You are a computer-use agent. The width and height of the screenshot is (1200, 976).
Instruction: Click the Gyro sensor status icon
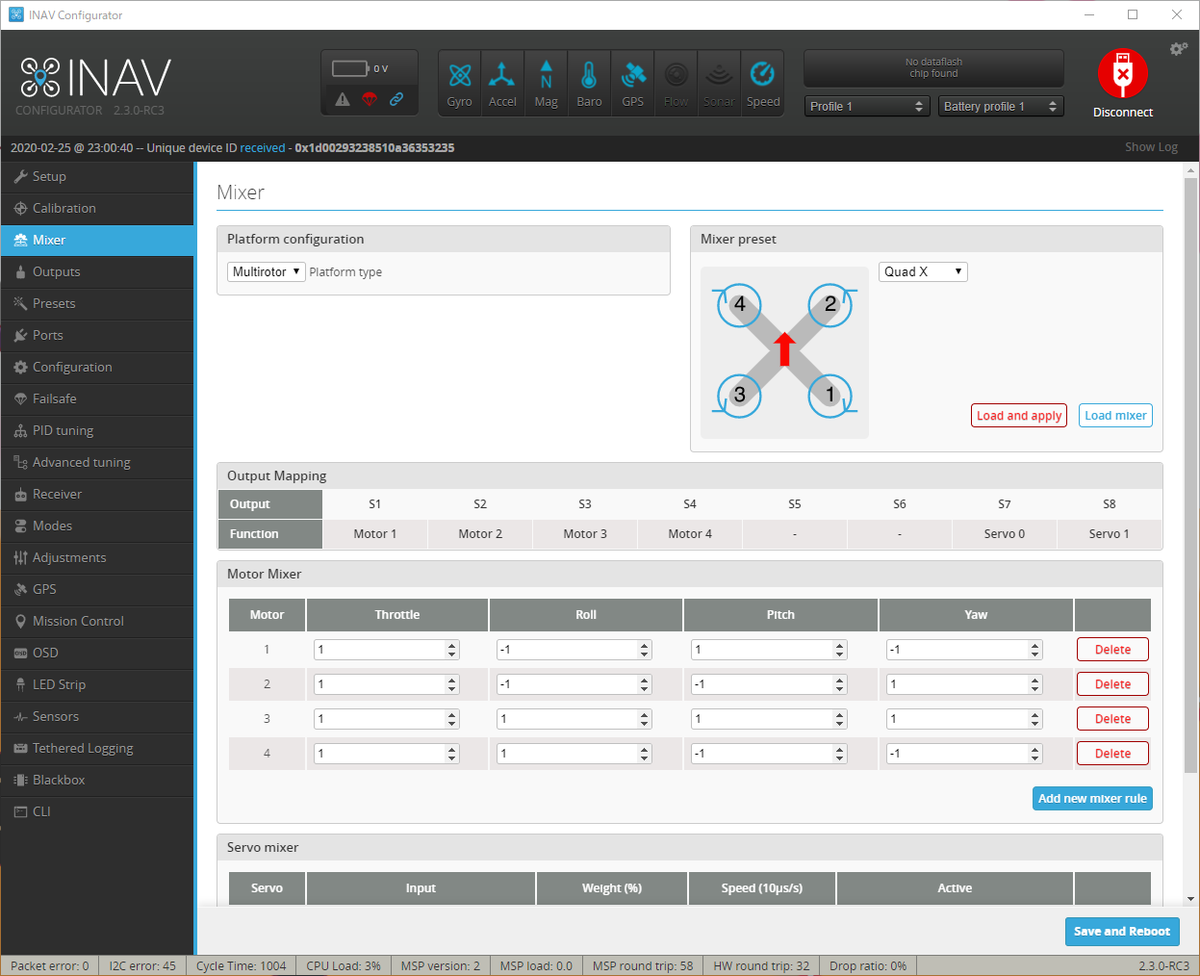click(x=460, y=83)
